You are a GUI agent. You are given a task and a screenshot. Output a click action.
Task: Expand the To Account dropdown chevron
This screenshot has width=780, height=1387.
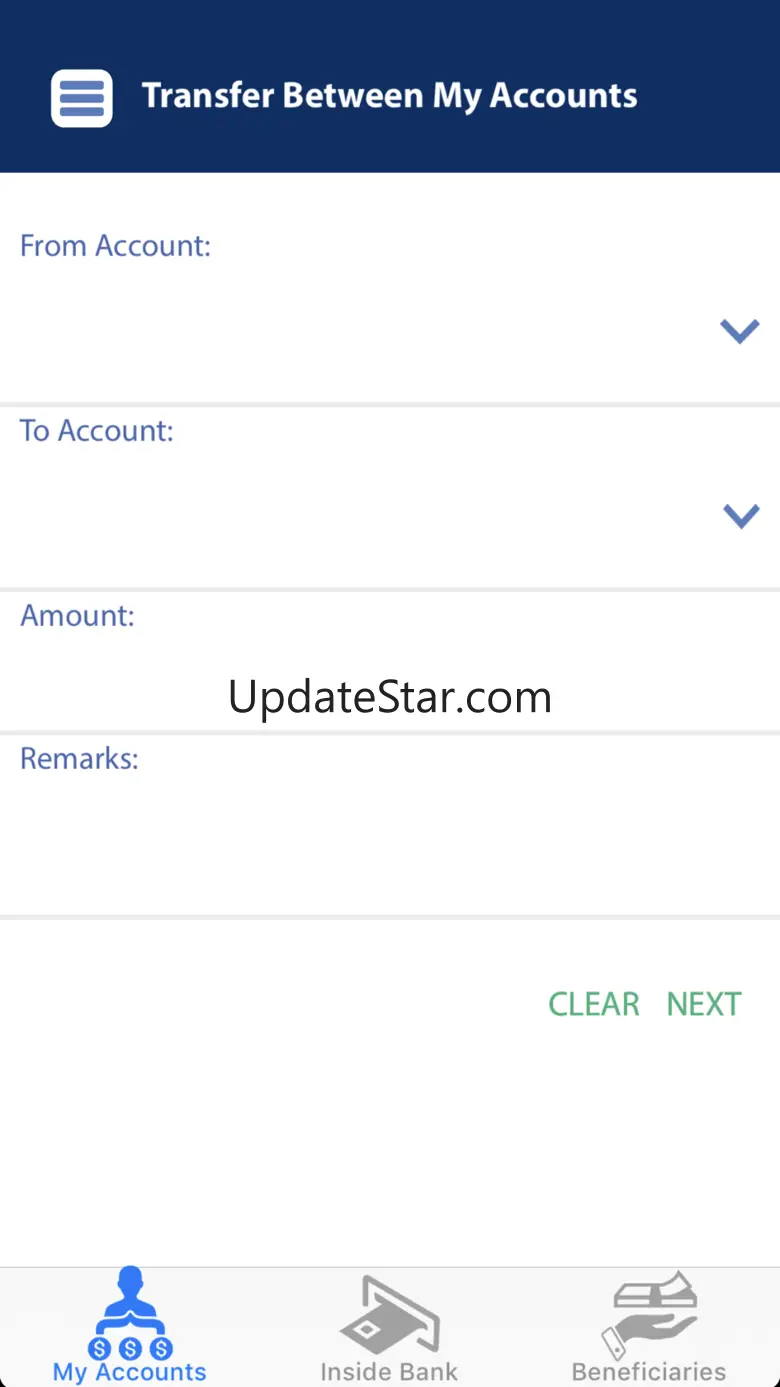point(741,516)
